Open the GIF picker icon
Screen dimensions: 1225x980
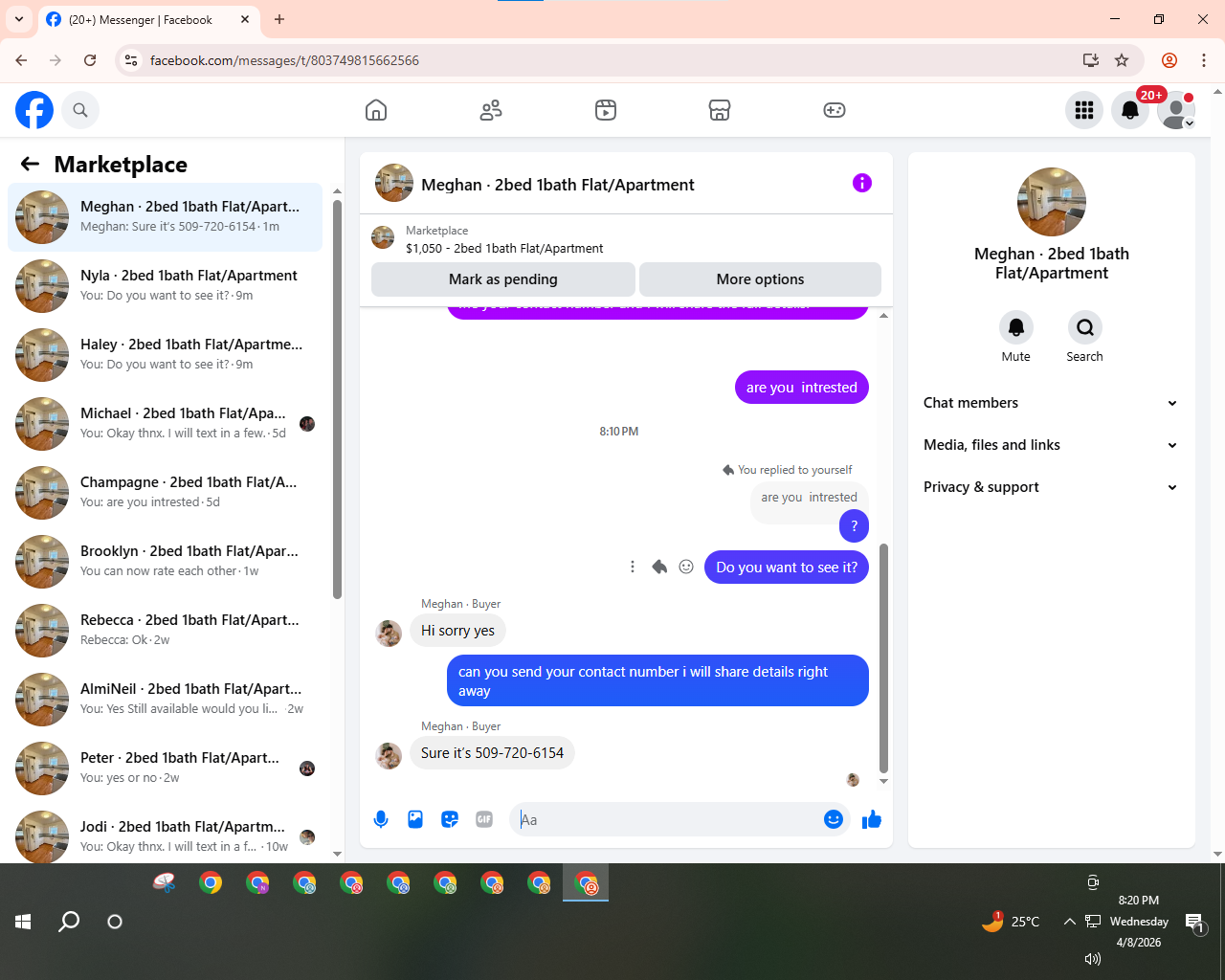pos(484,819)
